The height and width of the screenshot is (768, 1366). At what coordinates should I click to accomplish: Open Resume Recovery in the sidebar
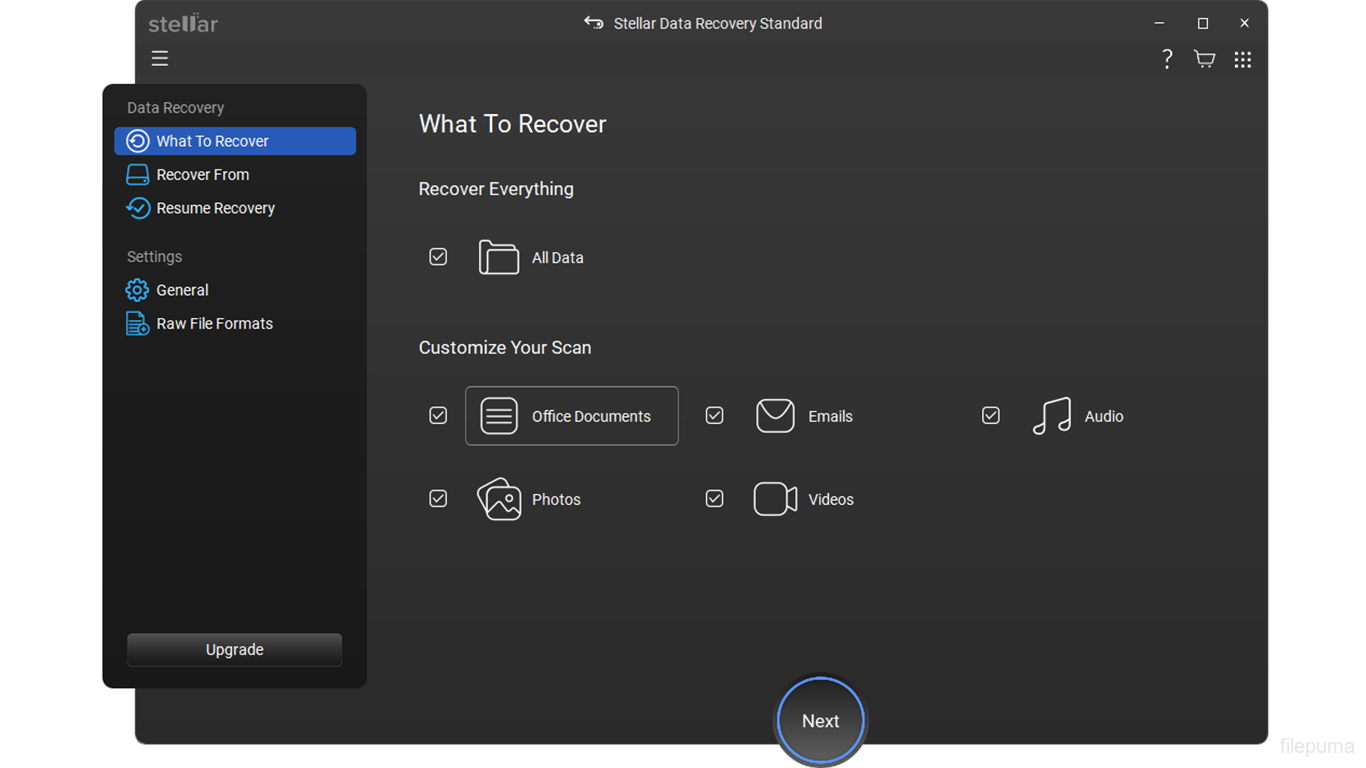[215, 208]
